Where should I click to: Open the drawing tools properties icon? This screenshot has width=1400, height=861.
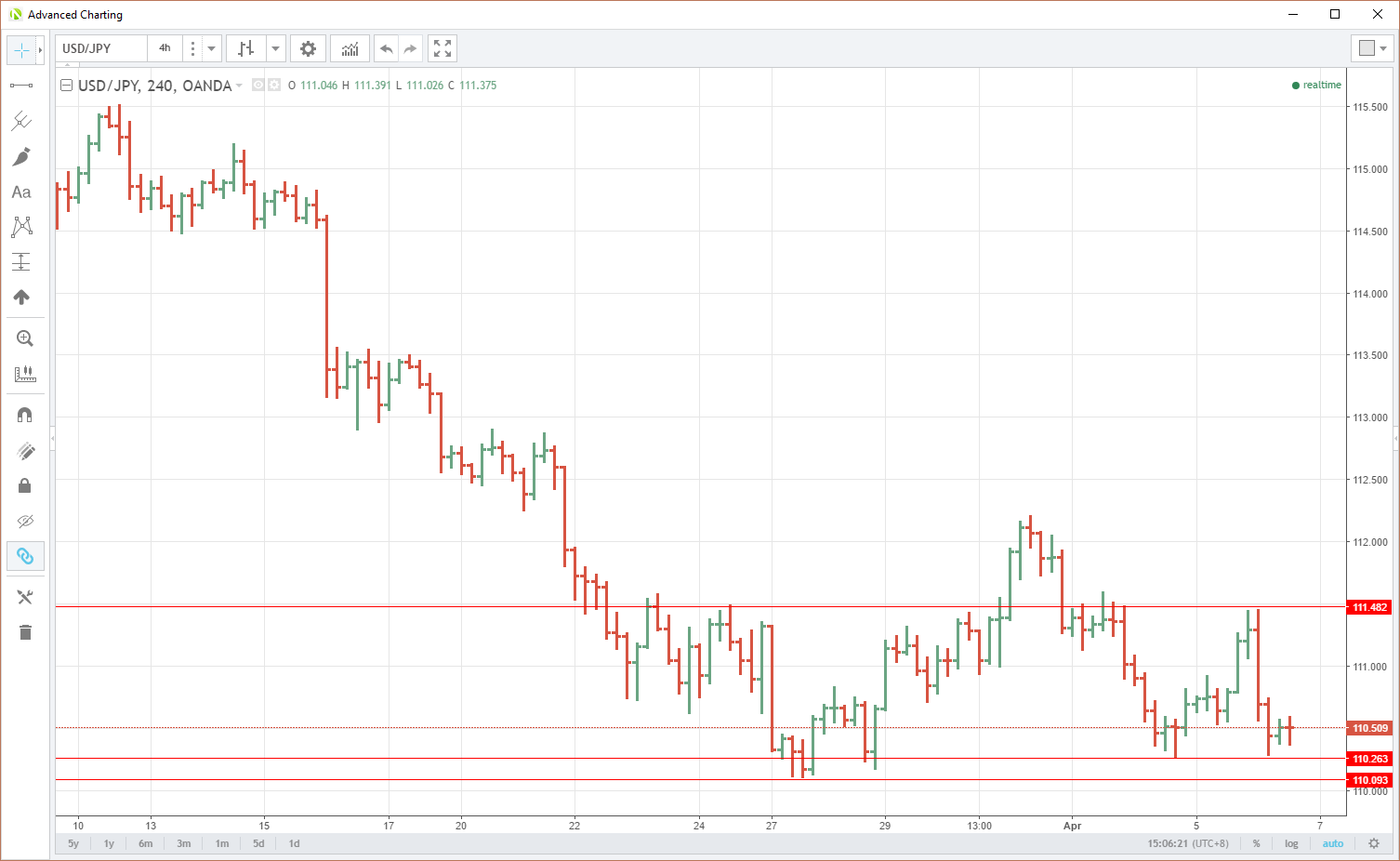pos(25,597)
